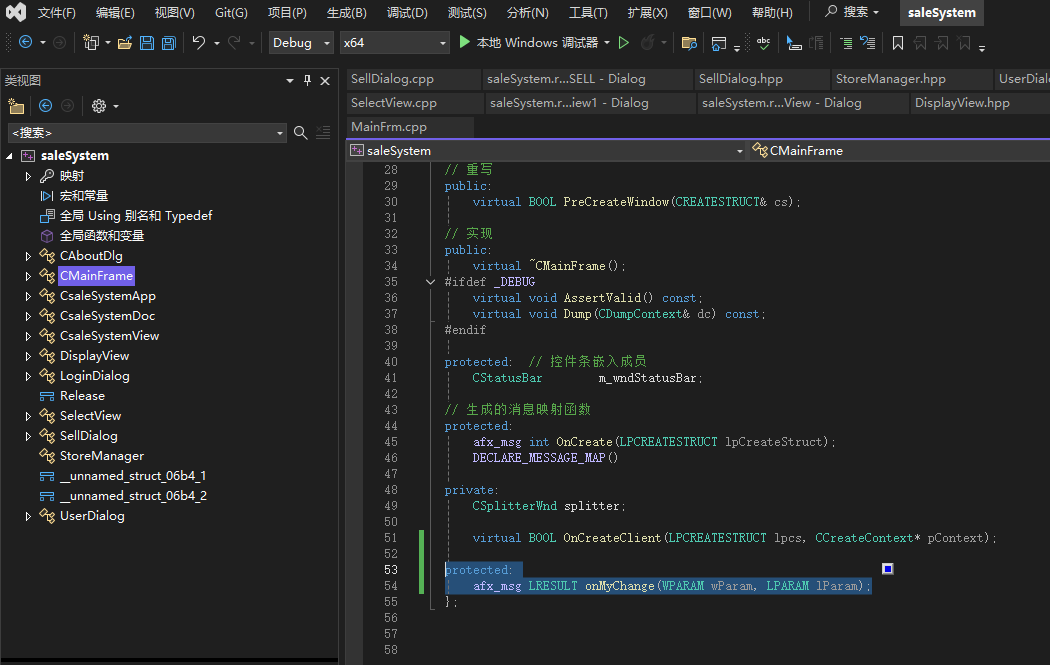Switch to the StoreManager.hpp tab
The width and height of the screenshot is (1050, 665).
890,79
